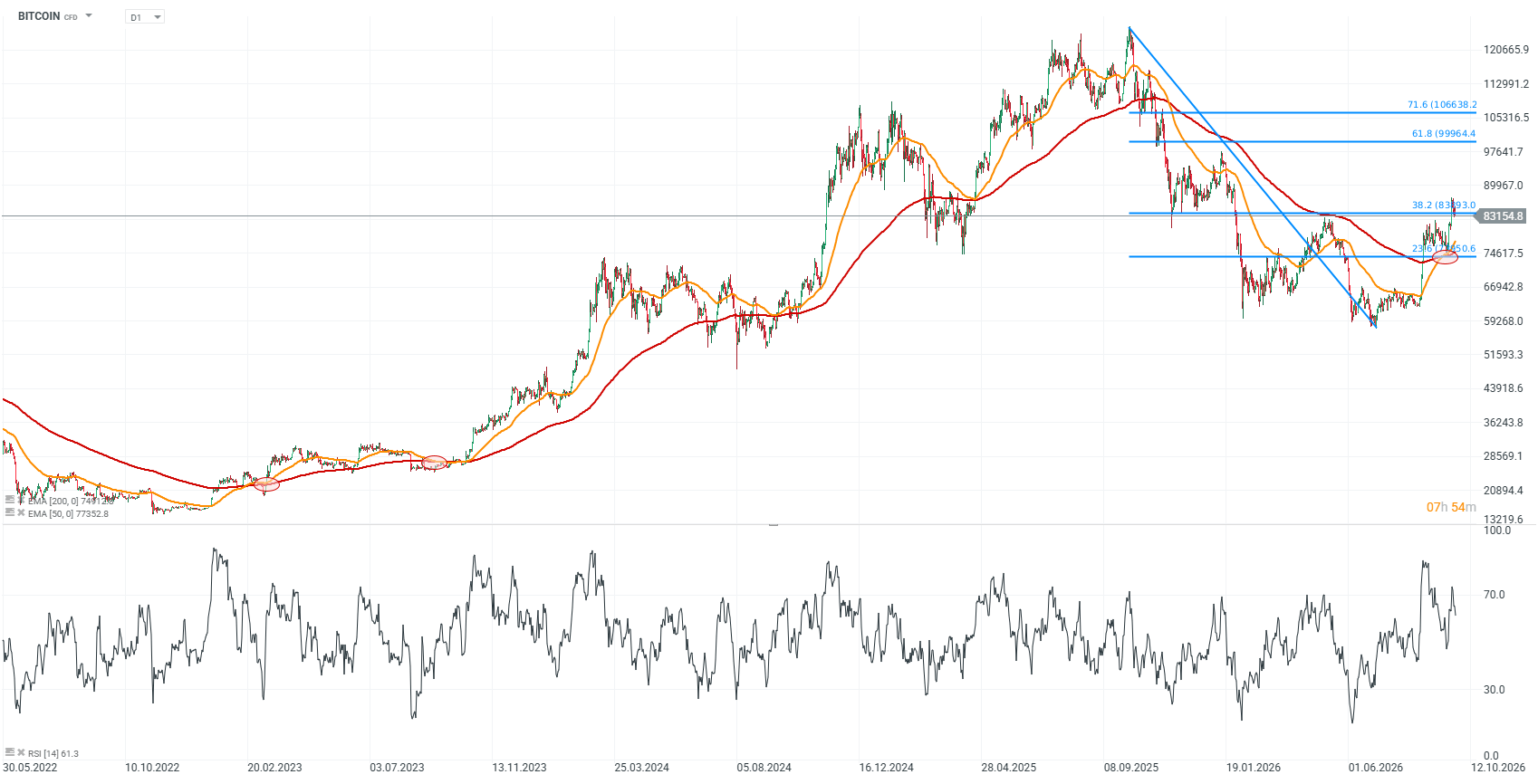The width and height of the screenshot is (1538, 784).
Task: Open settings icon for EMA 200 indicator
Action: (x=10, y=500)
